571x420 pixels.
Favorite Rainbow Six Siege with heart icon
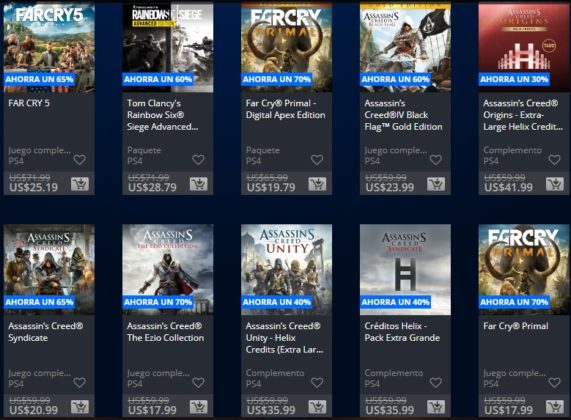point(198,160)
